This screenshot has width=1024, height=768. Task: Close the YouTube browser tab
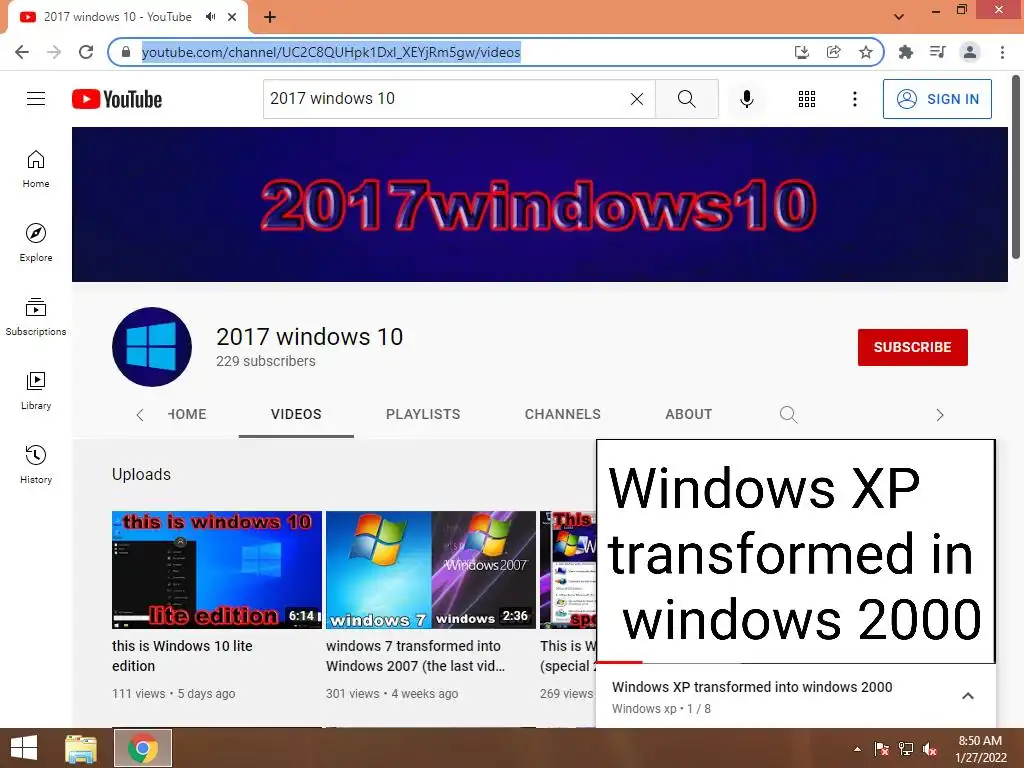232,17
